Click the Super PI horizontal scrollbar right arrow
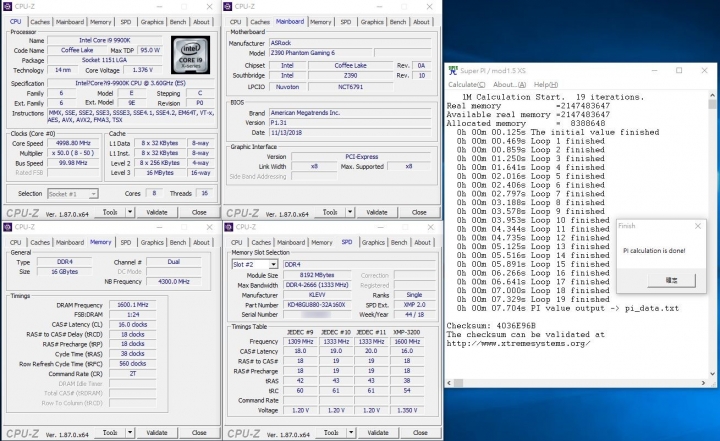Viewport: 720px width, 441px height. 703,382
